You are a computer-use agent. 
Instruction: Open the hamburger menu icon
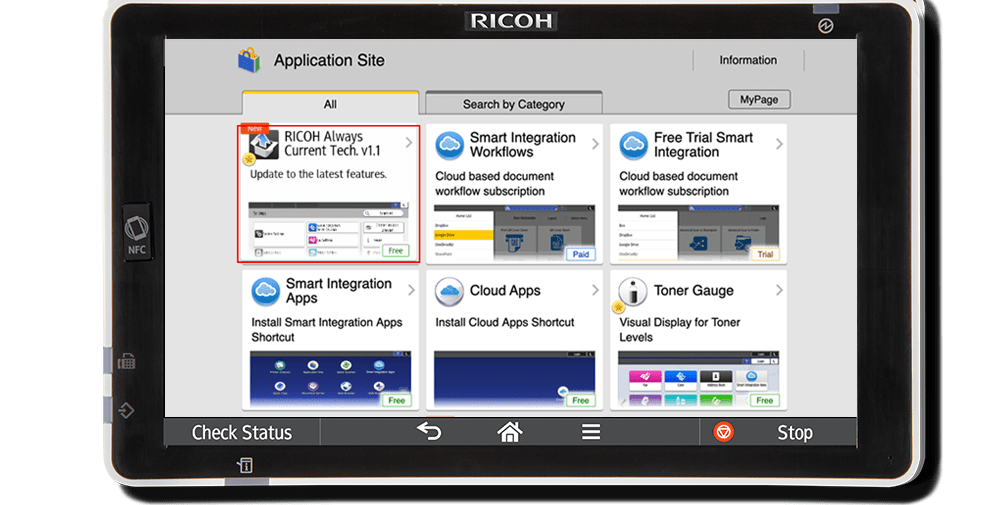coord(591,432)
